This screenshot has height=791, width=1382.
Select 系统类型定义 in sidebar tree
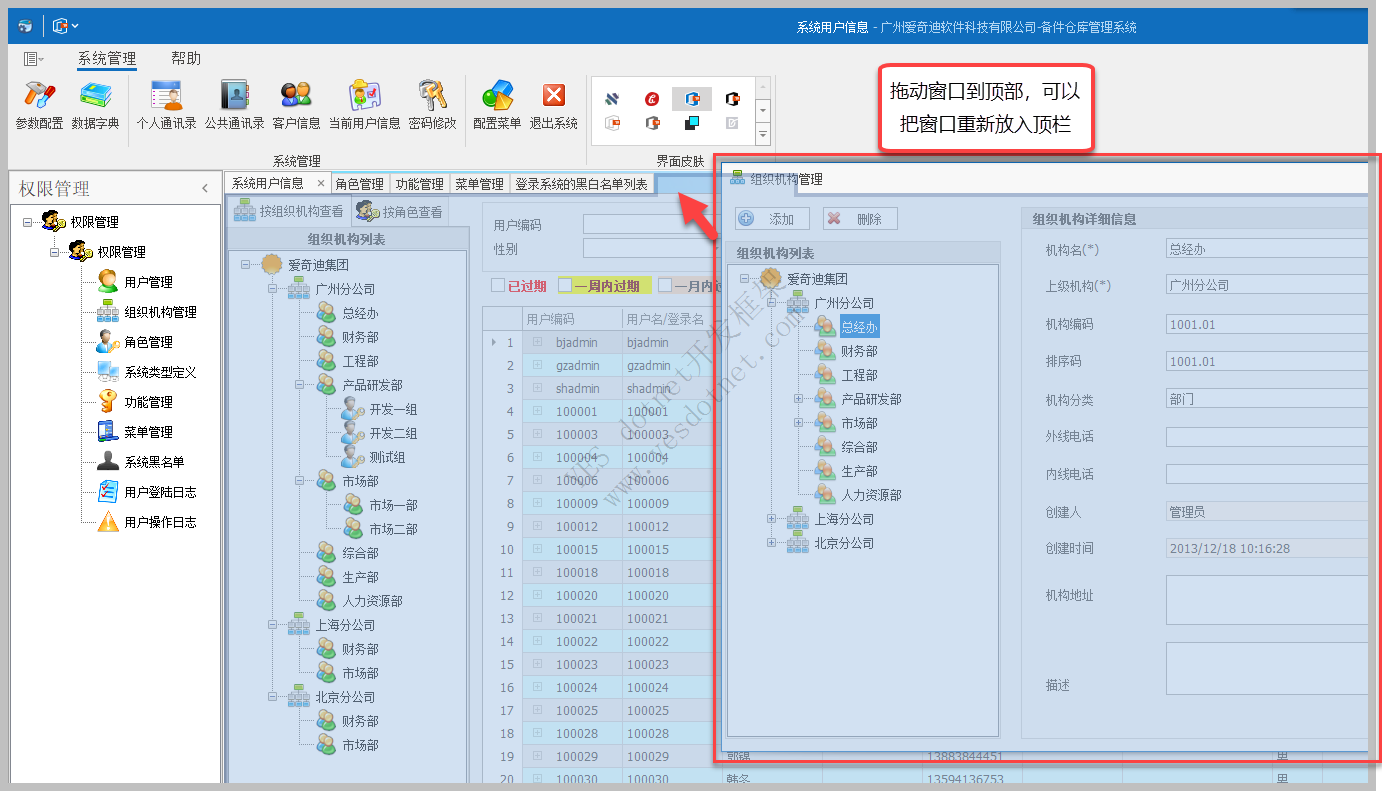(x=160, y=372)
